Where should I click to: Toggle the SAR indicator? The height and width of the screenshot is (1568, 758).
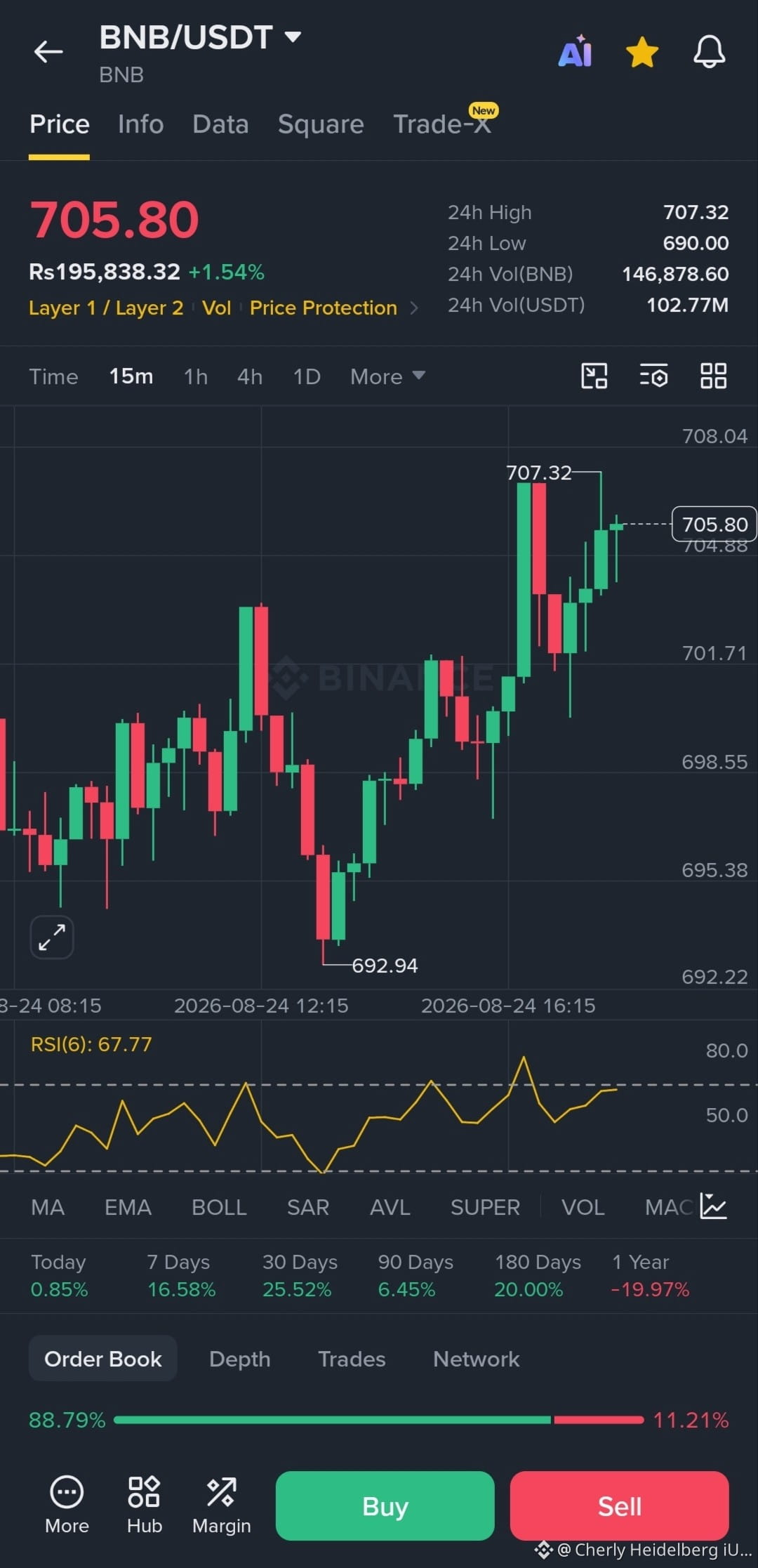coord(308,1207)
